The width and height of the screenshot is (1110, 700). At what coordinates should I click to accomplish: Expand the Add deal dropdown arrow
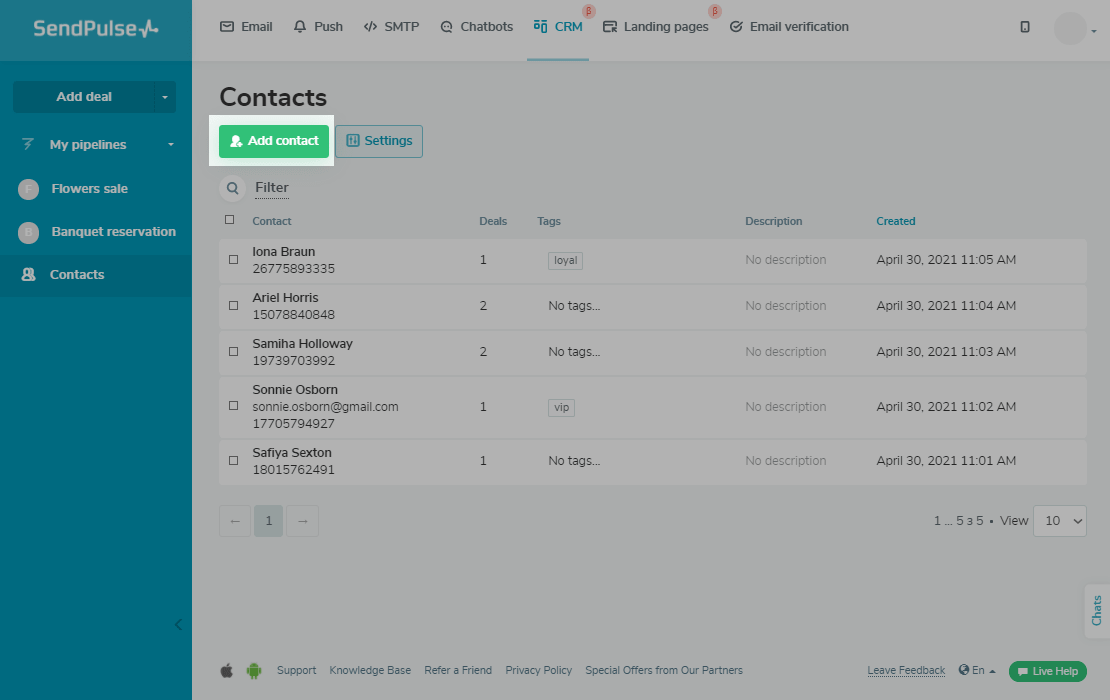tap(165, 97)
